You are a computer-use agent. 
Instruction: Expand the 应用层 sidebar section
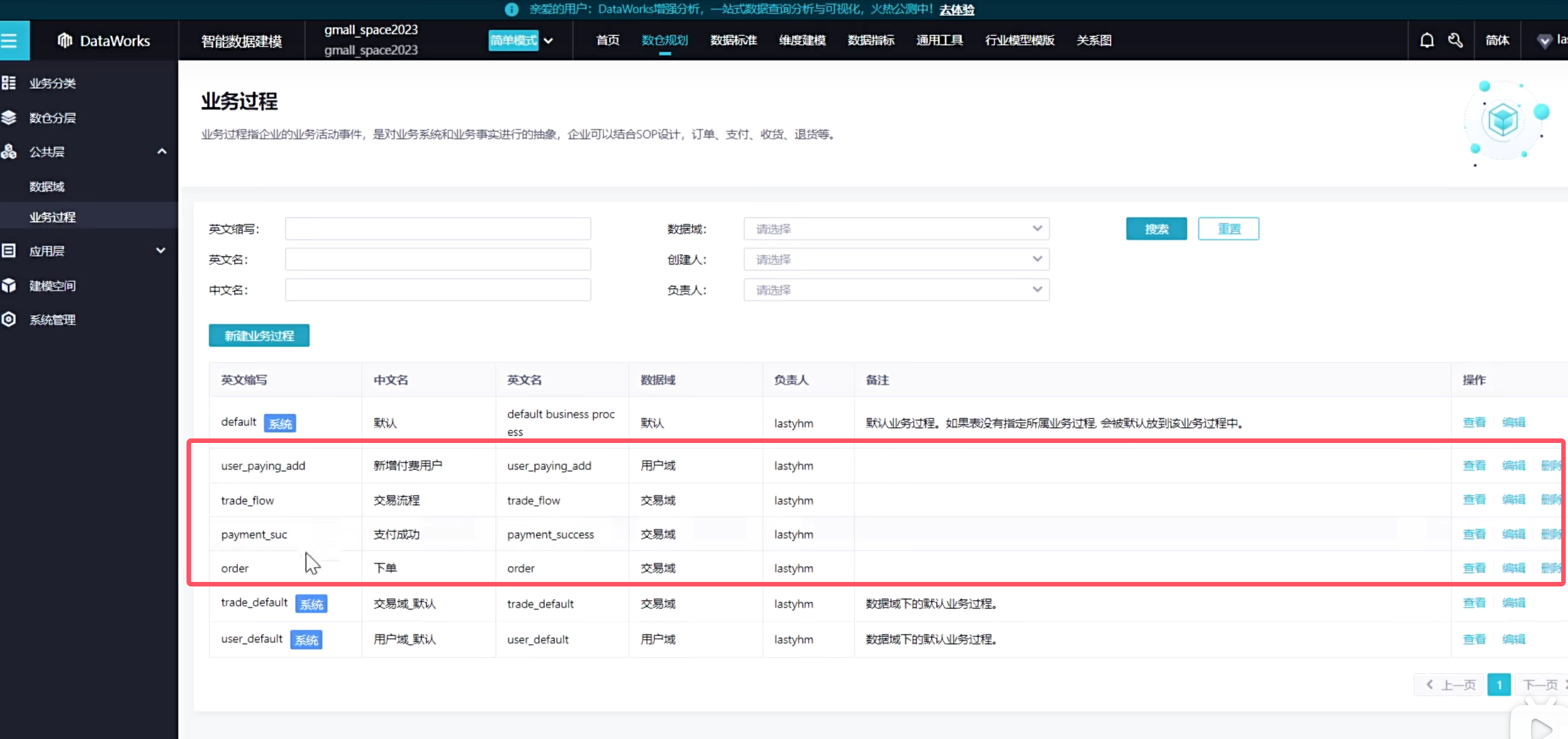pos(161,251)
